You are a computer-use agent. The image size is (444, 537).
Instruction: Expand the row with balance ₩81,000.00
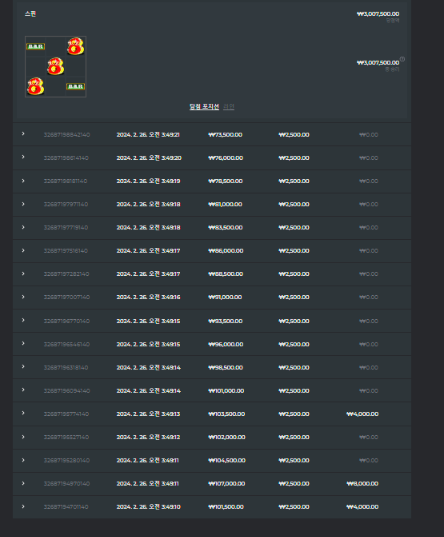pyautogui.click(x=23, y=204)
